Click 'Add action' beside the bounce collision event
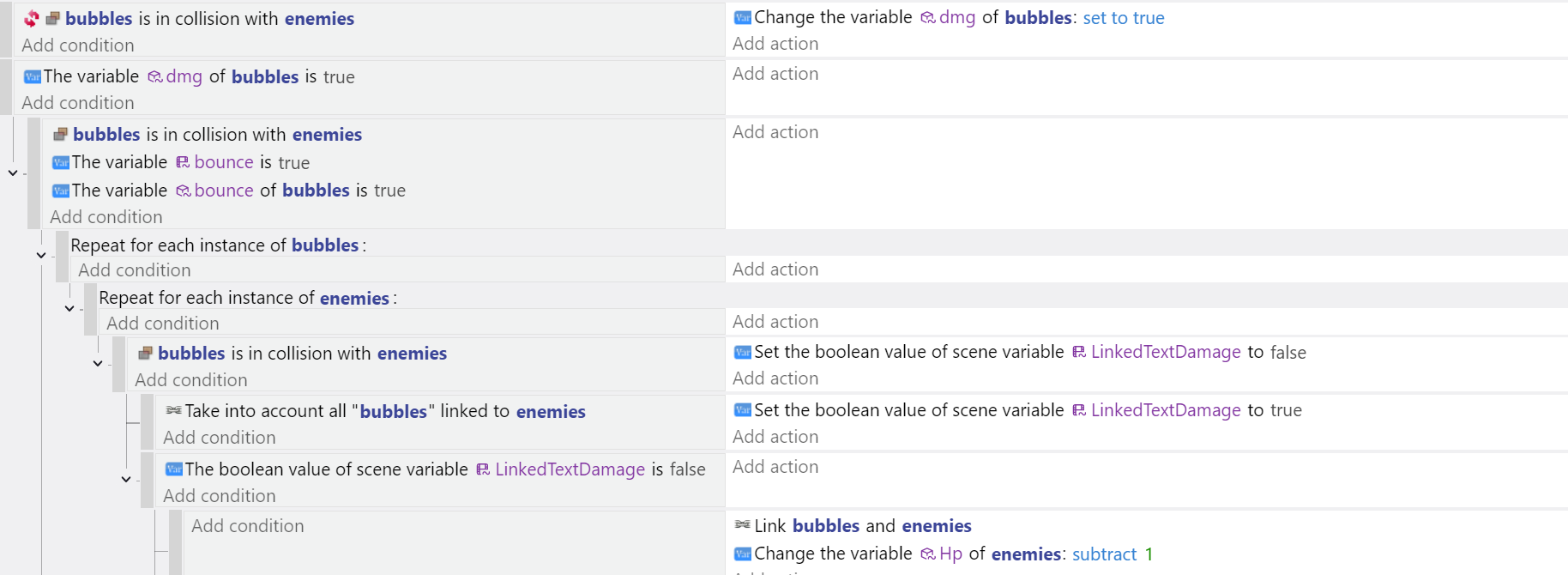Image resolution: width=1568 pixels, height=575 pixels. pos(775,132)
